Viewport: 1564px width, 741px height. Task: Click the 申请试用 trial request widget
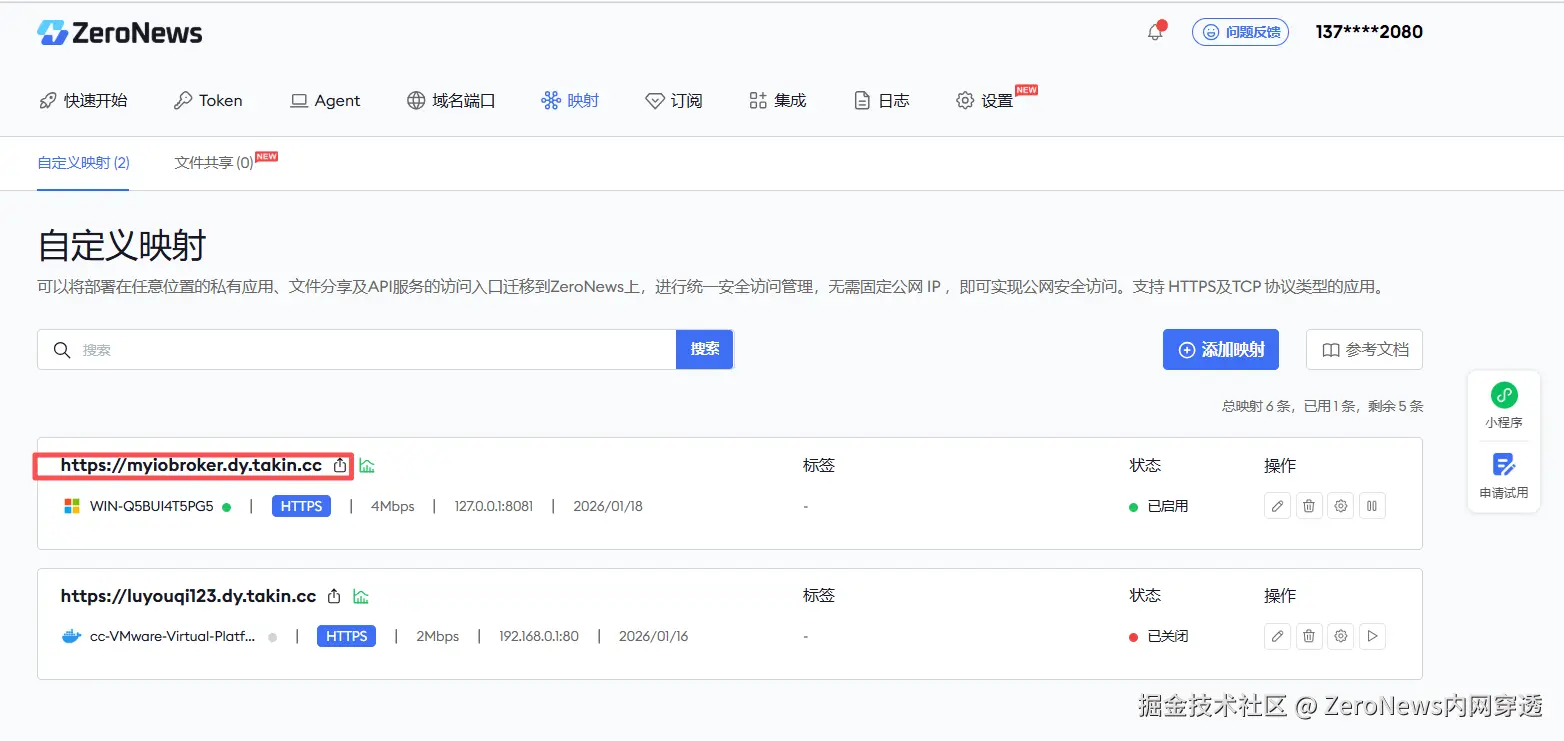1503,476
